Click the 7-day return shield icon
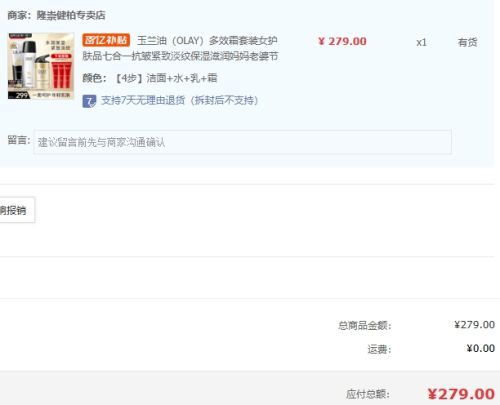 tap(89, 101)
